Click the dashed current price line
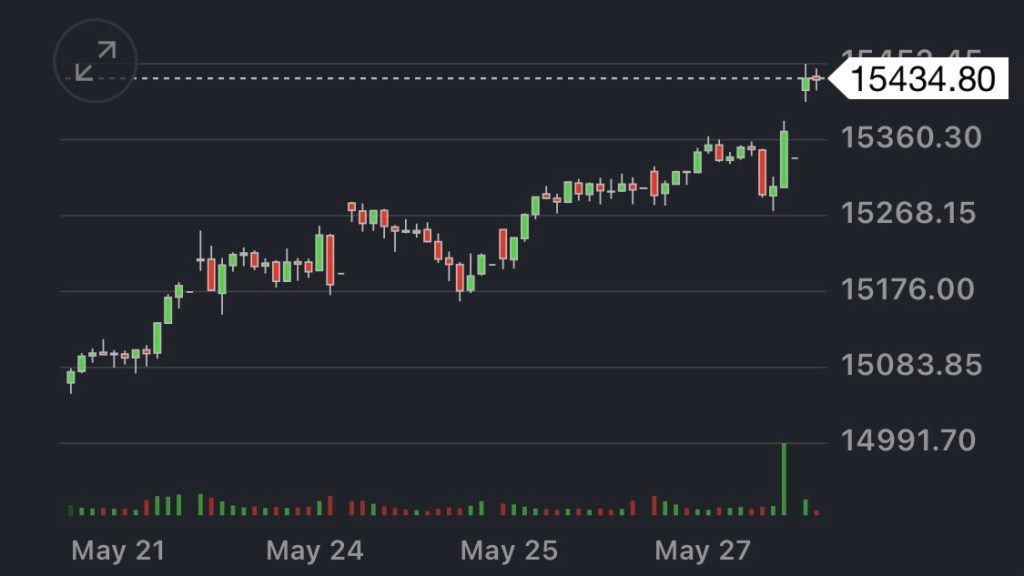The image size is (1024, 576). (450, 78)
